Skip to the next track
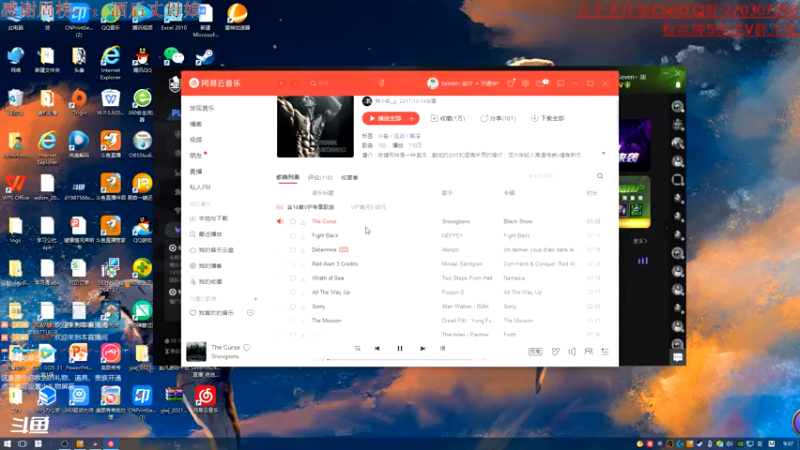The height and width of the screenshot is (450, 800). pyautogui.click(x=422, y=348)
